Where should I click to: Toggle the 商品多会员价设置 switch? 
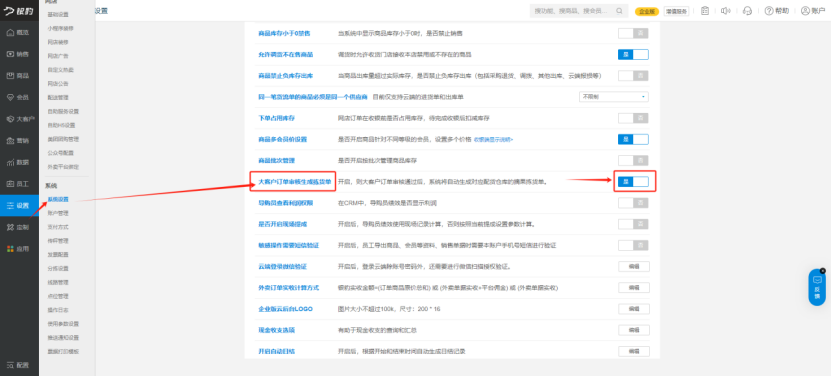[x=633, y=139]
